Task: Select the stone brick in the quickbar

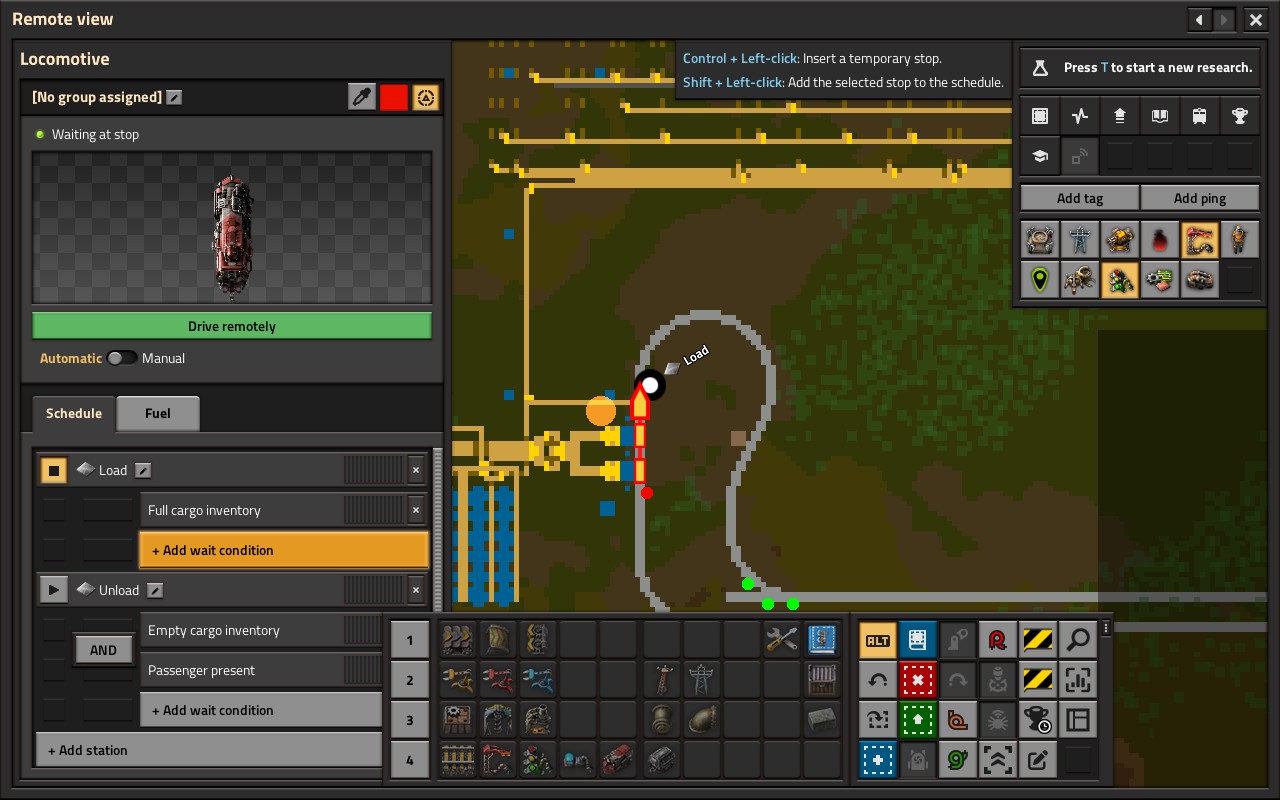Action: tap(822, 720)
